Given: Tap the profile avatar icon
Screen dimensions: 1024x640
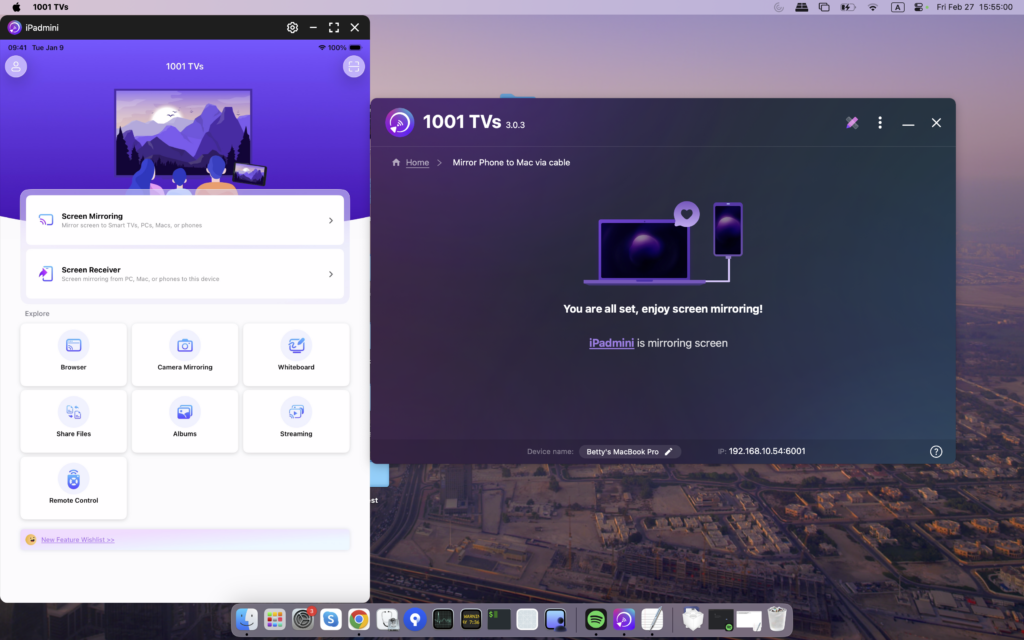Looking at the screenshot, I should click(x=16, y=67).
